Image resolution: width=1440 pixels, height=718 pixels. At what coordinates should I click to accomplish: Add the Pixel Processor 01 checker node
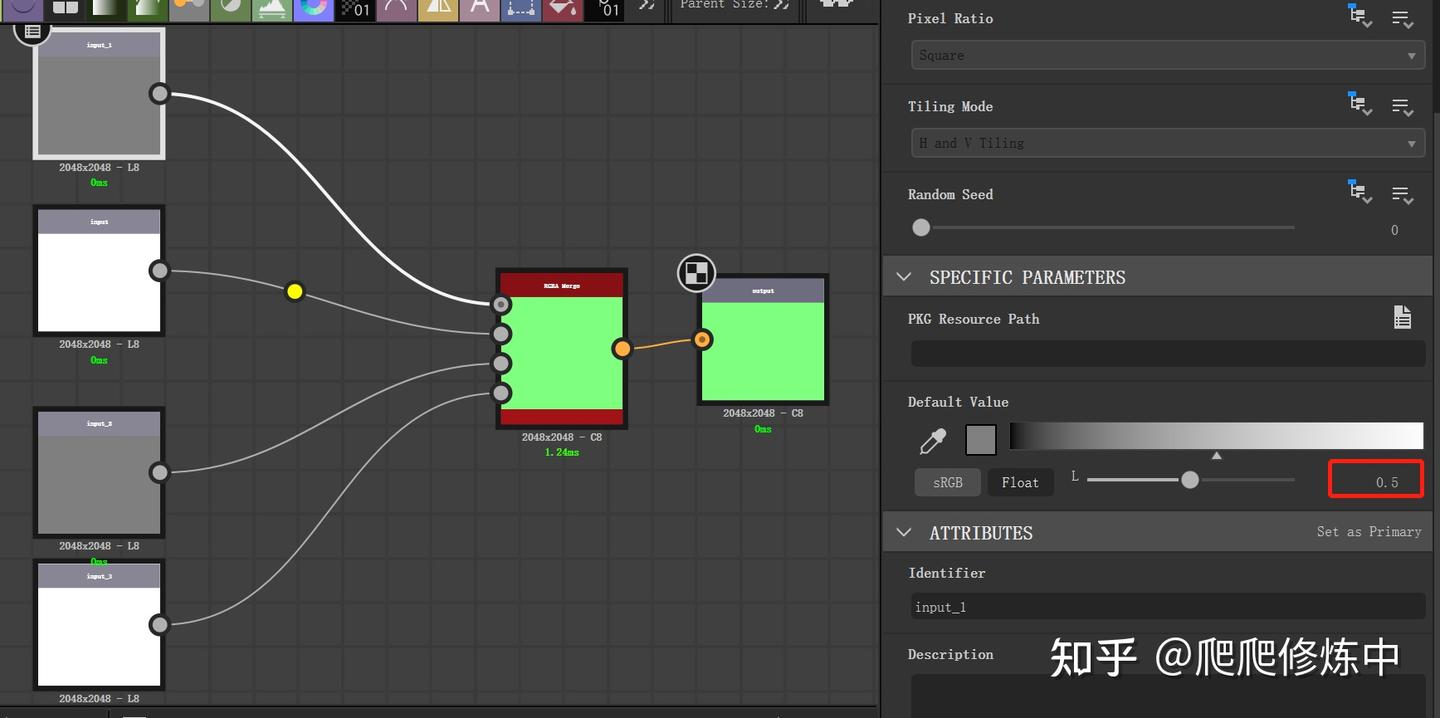[x=355, y=9]
